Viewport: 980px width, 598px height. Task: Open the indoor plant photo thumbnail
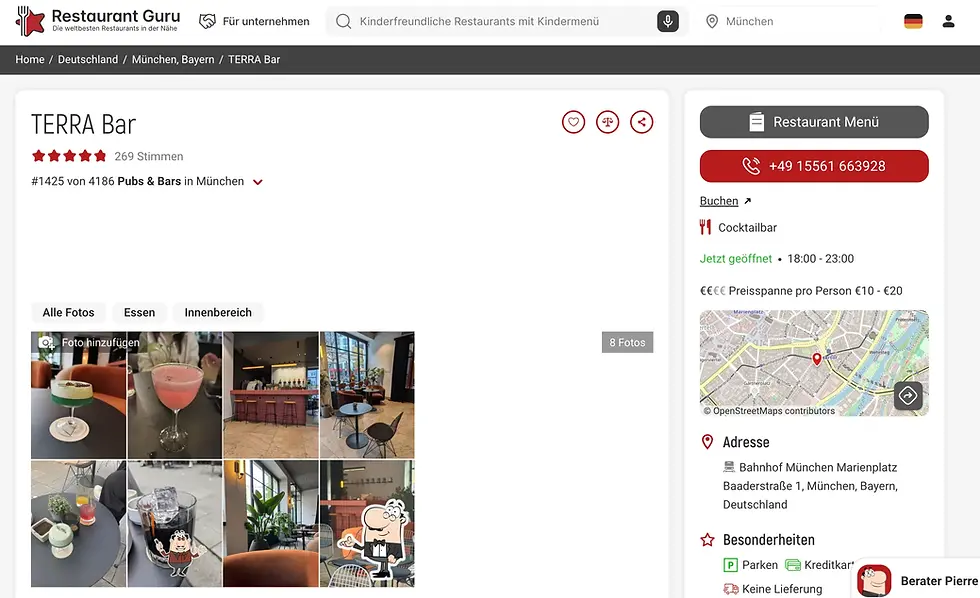pyautogui.click(x=271, y=524)
